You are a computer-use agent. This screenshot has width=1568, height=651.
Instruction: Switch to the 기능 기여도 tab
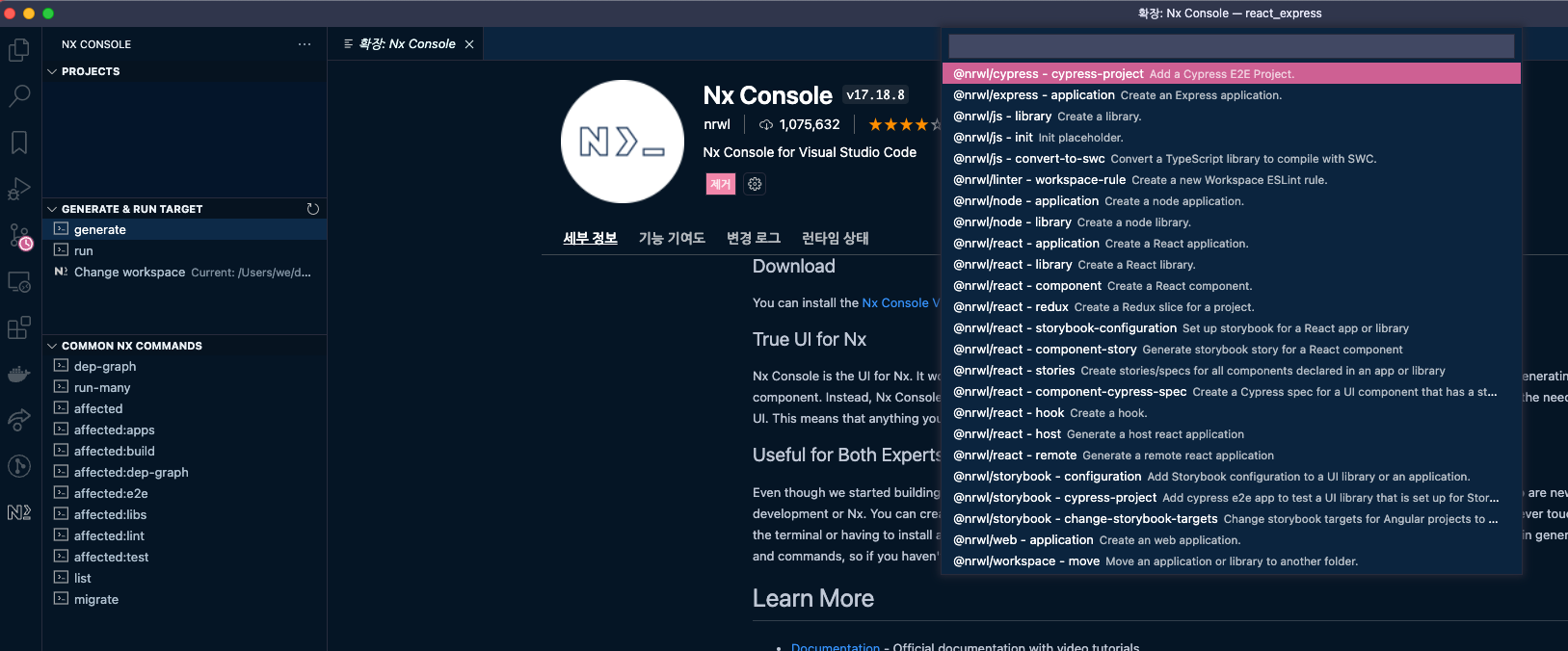coord(672,238)
